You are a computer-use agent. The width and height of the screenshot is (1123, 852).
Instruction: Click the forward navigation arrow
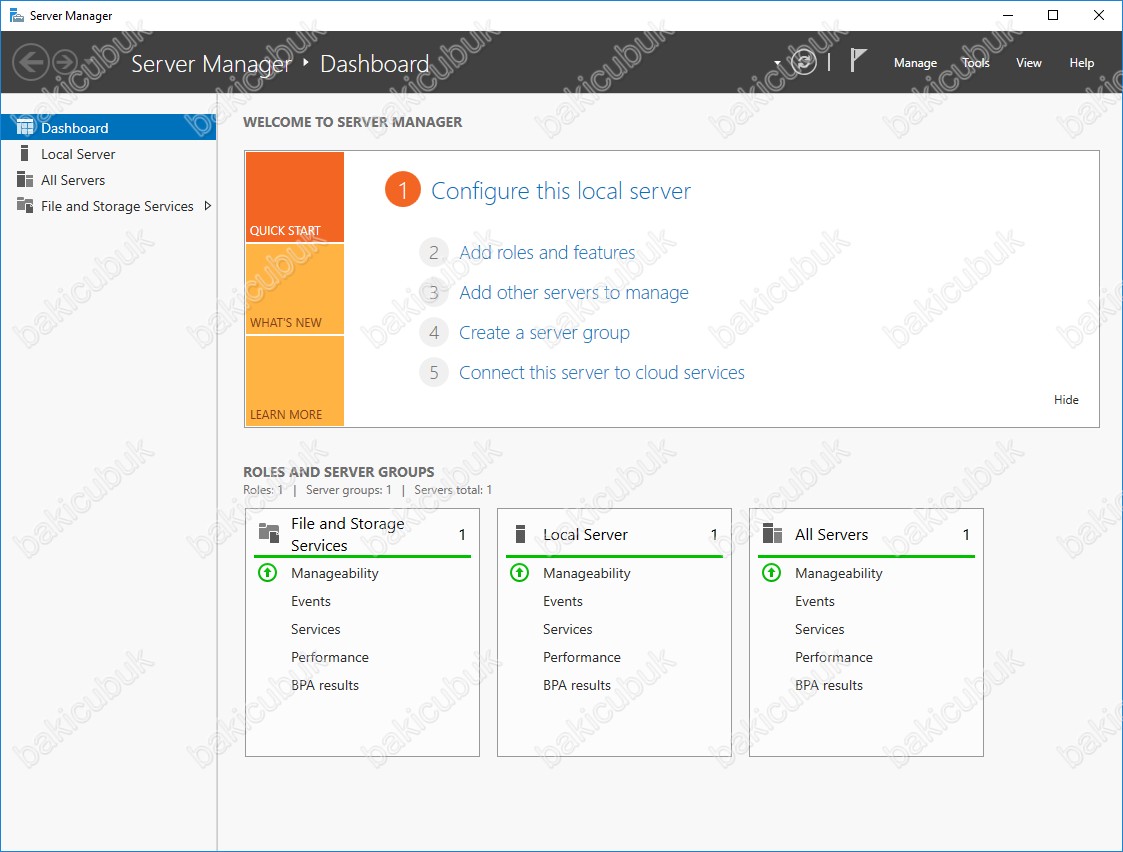(x=65, y=62)
